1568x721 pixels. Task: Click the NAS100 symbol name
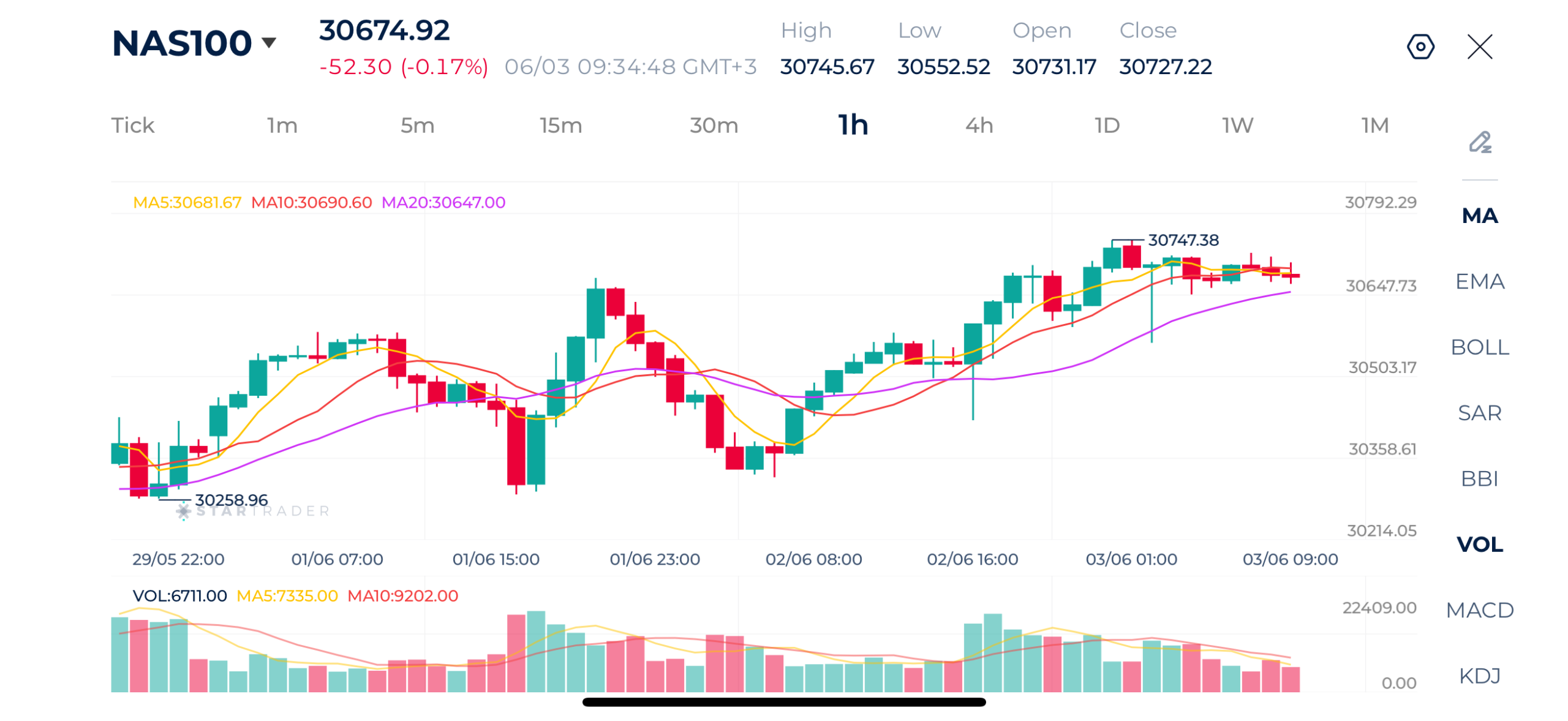(x=182, y=43)
